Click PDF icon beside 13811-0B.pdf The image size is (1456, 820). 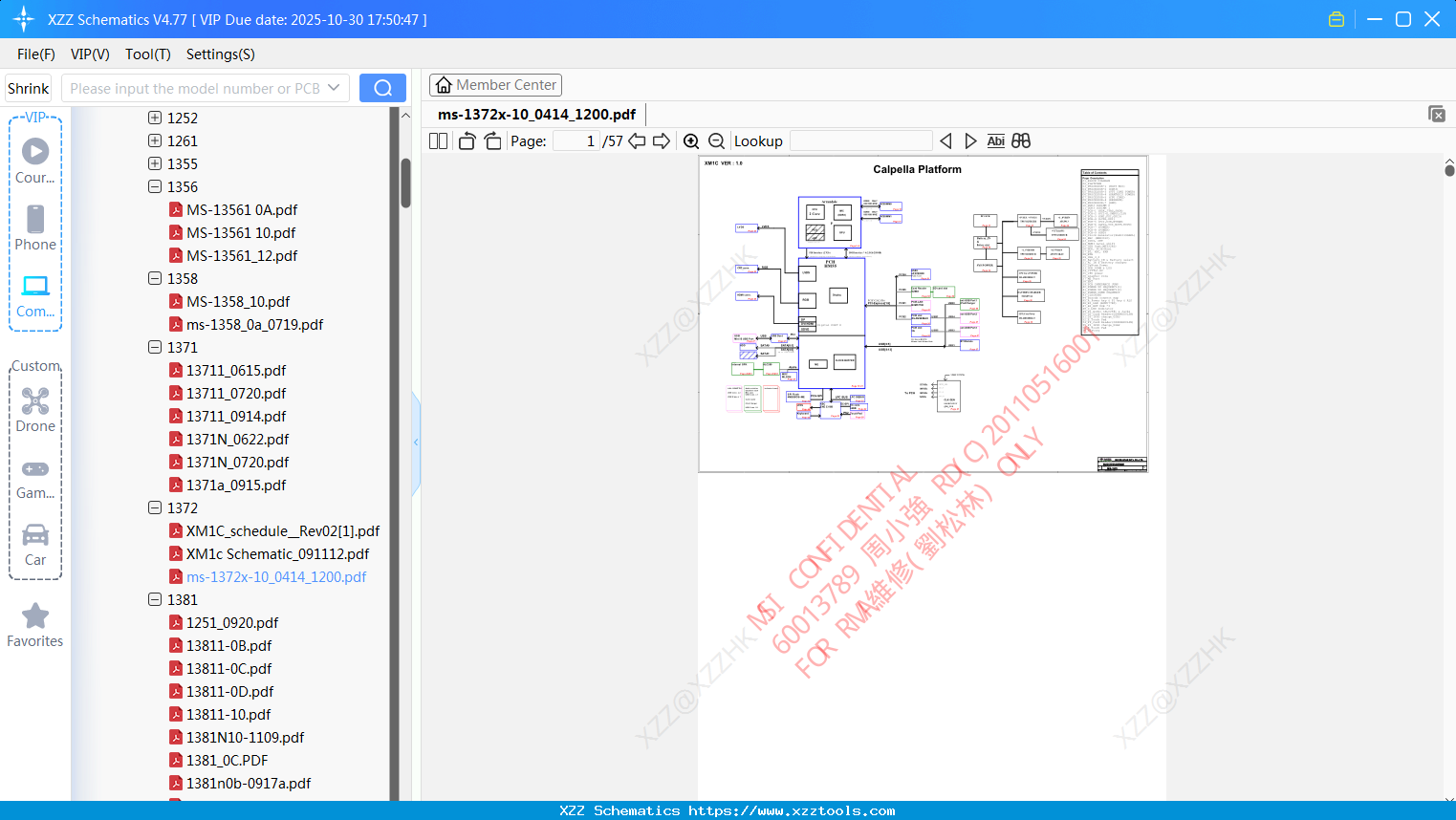click(176, 645)
